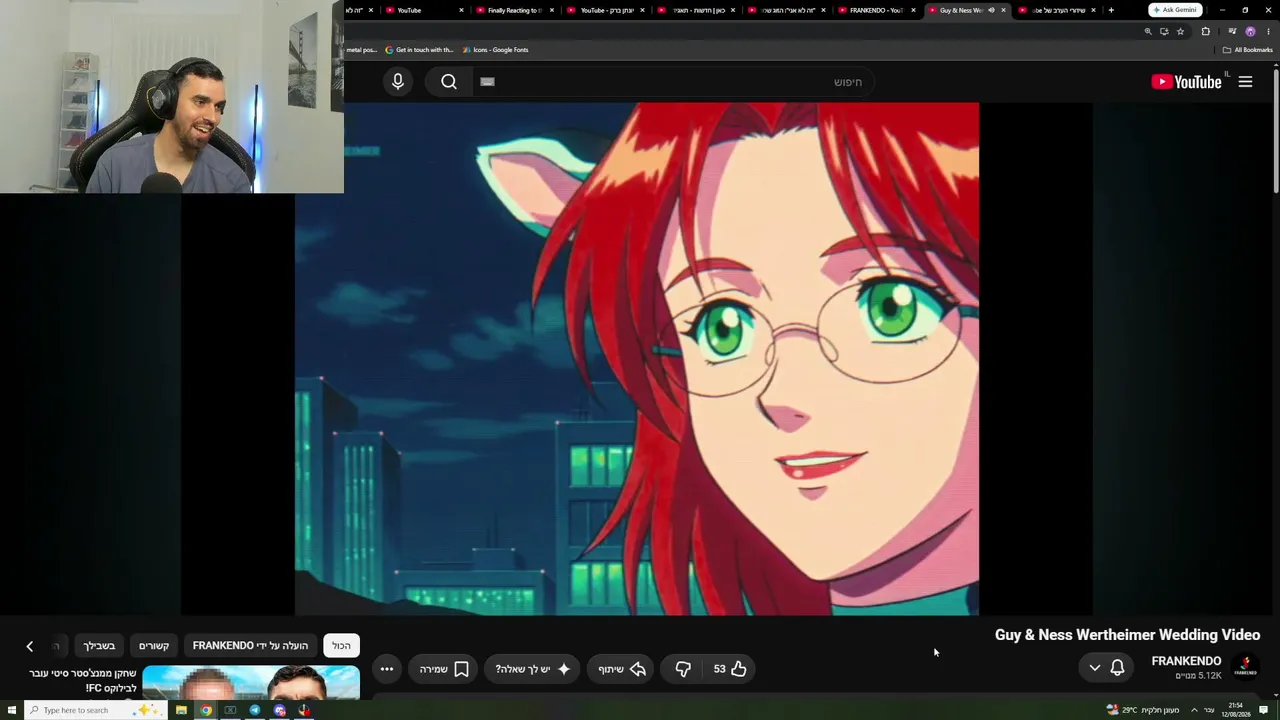This screenshot has height=720, width=1280.
Task: Click the voice search microphone icon
Action: [x=398, y=82]
